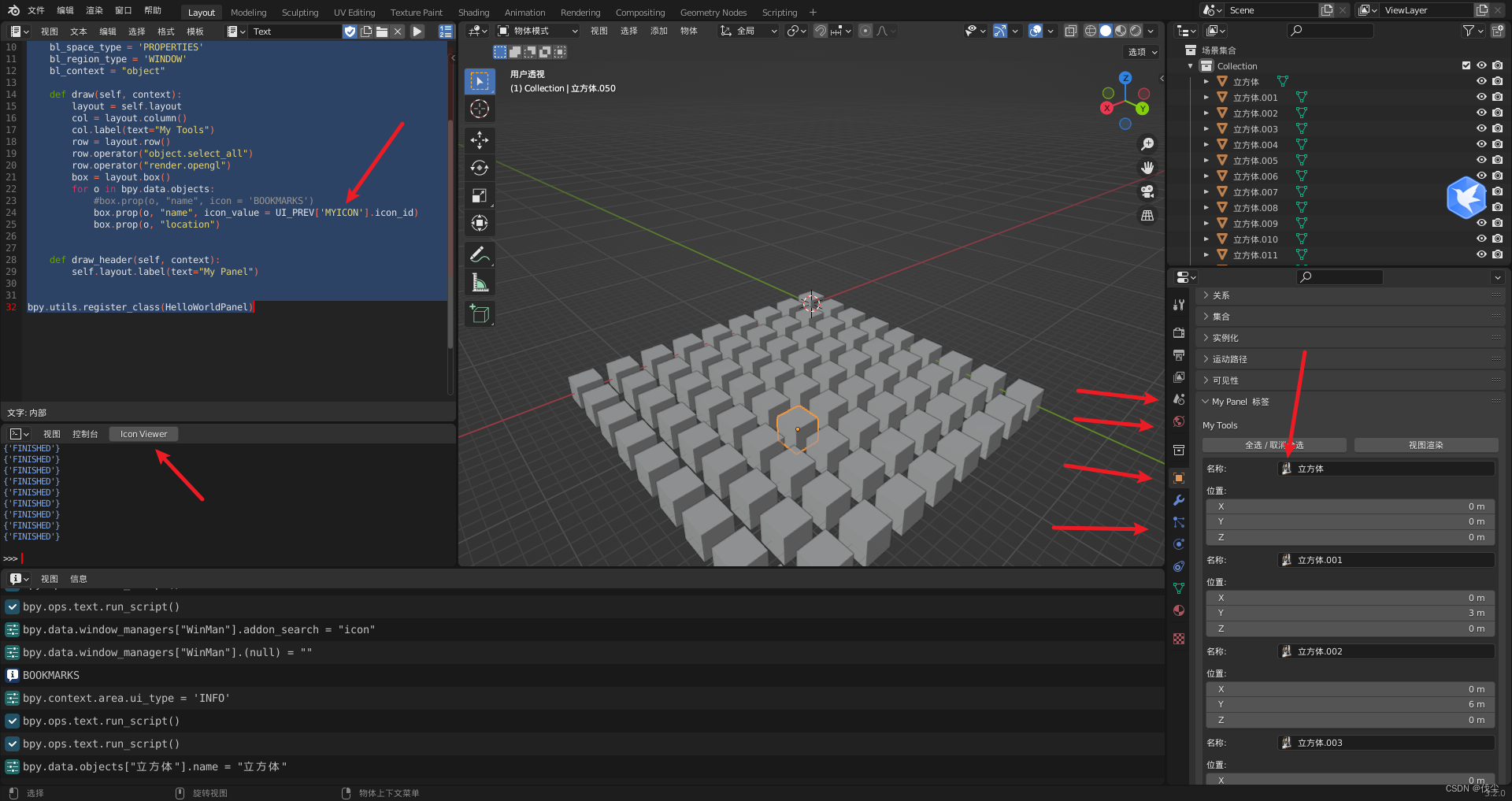1512x801 pixels.
Task: Click the Y location field showing 3 m
Action: (x=1351, y=613)
